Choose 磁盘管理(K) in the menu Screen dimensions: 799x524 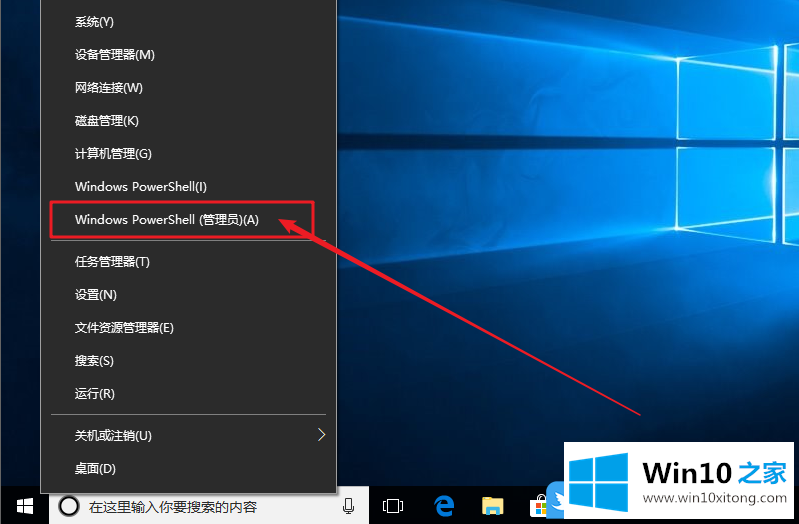pos(189,121)
